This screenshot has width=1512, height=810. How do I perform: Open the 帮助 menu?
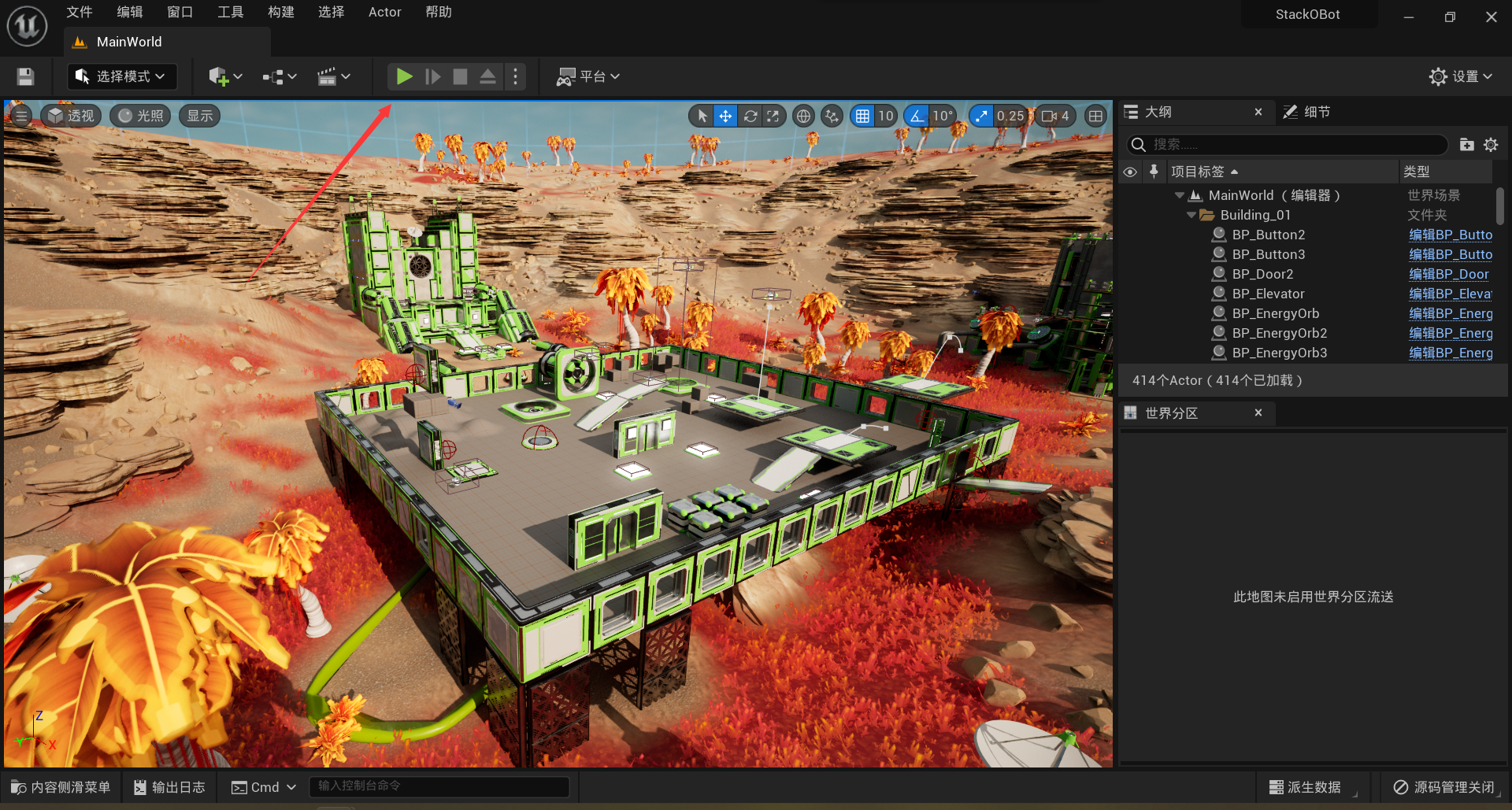point(438,12)
